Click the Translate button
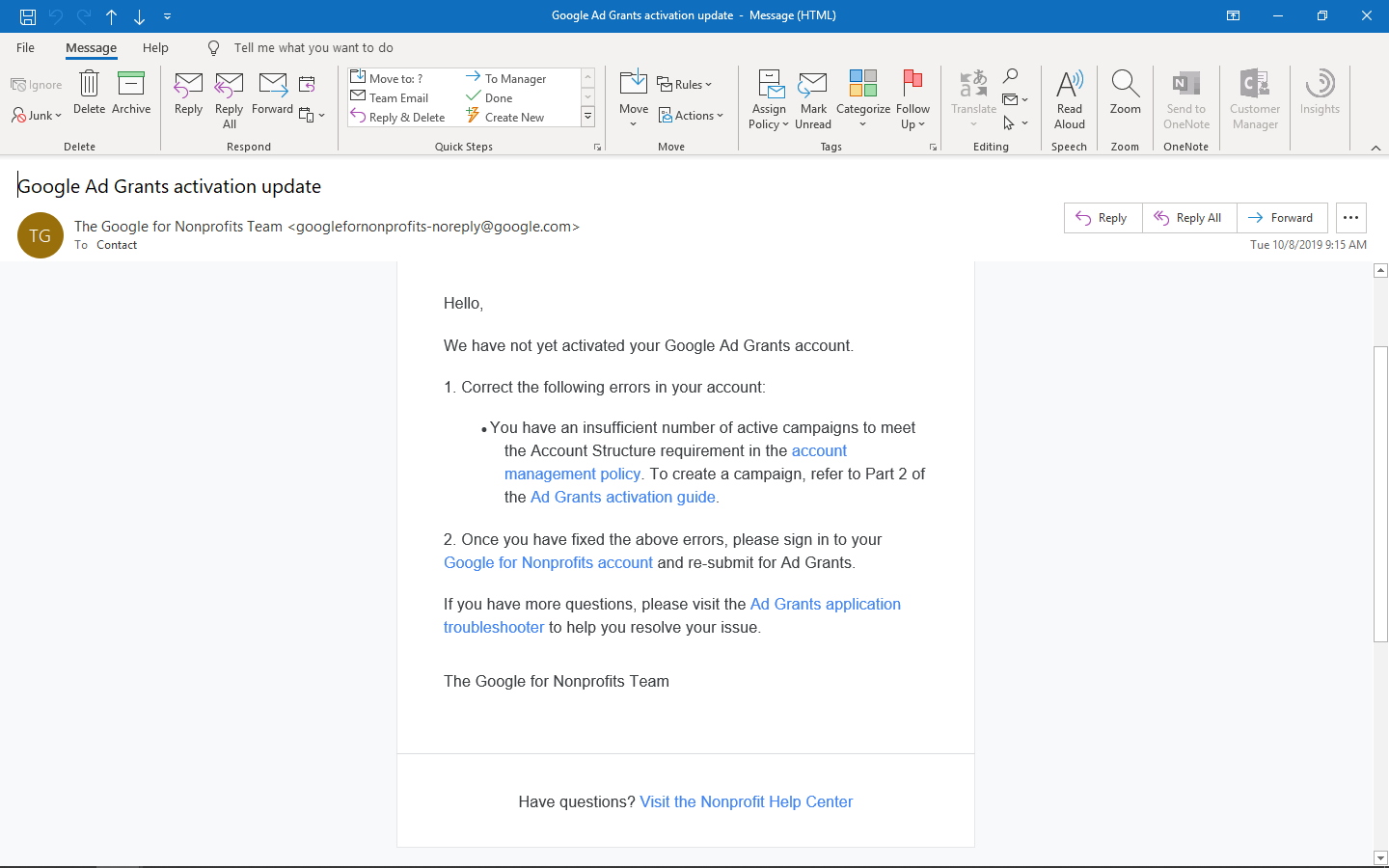 point(973,99)
